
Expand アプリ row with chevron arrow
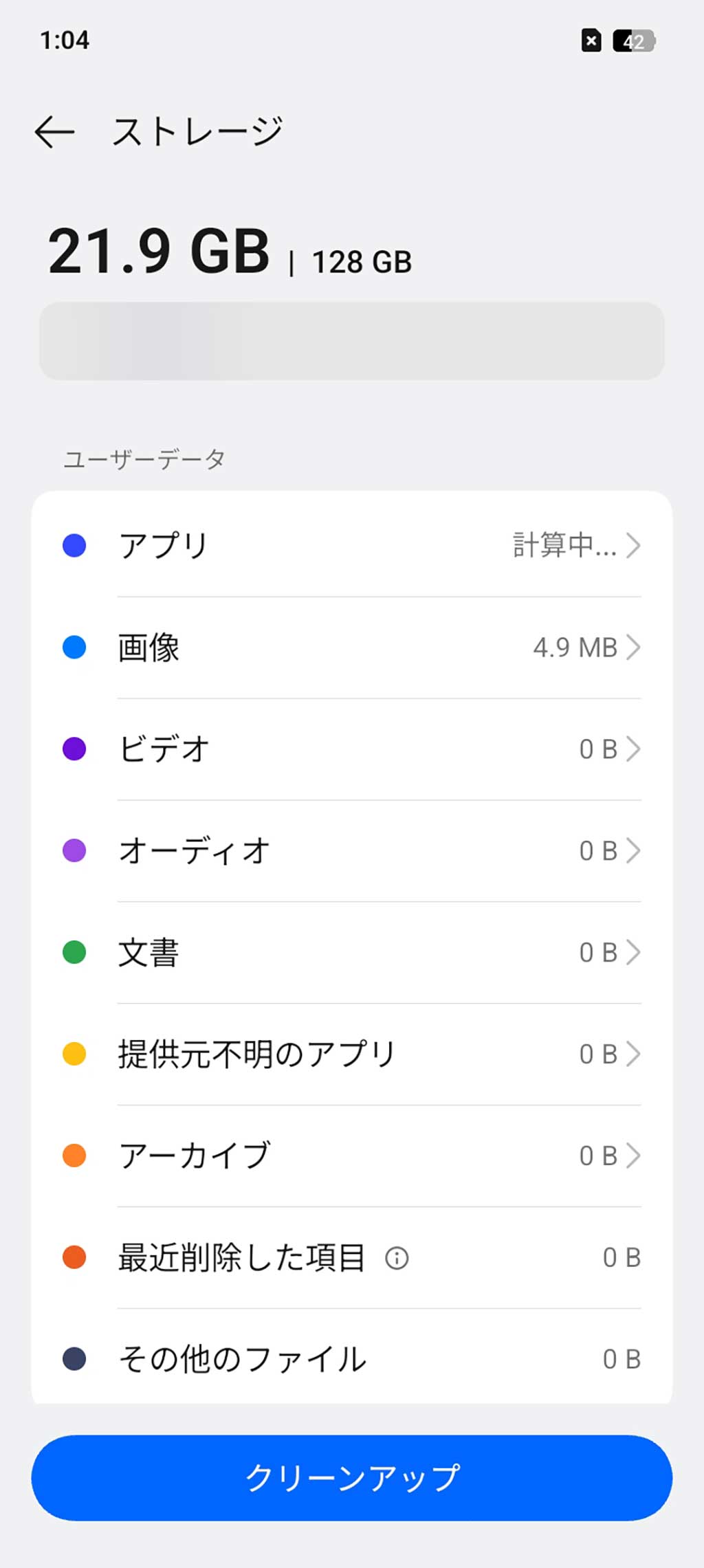click(x=633, y=546)
